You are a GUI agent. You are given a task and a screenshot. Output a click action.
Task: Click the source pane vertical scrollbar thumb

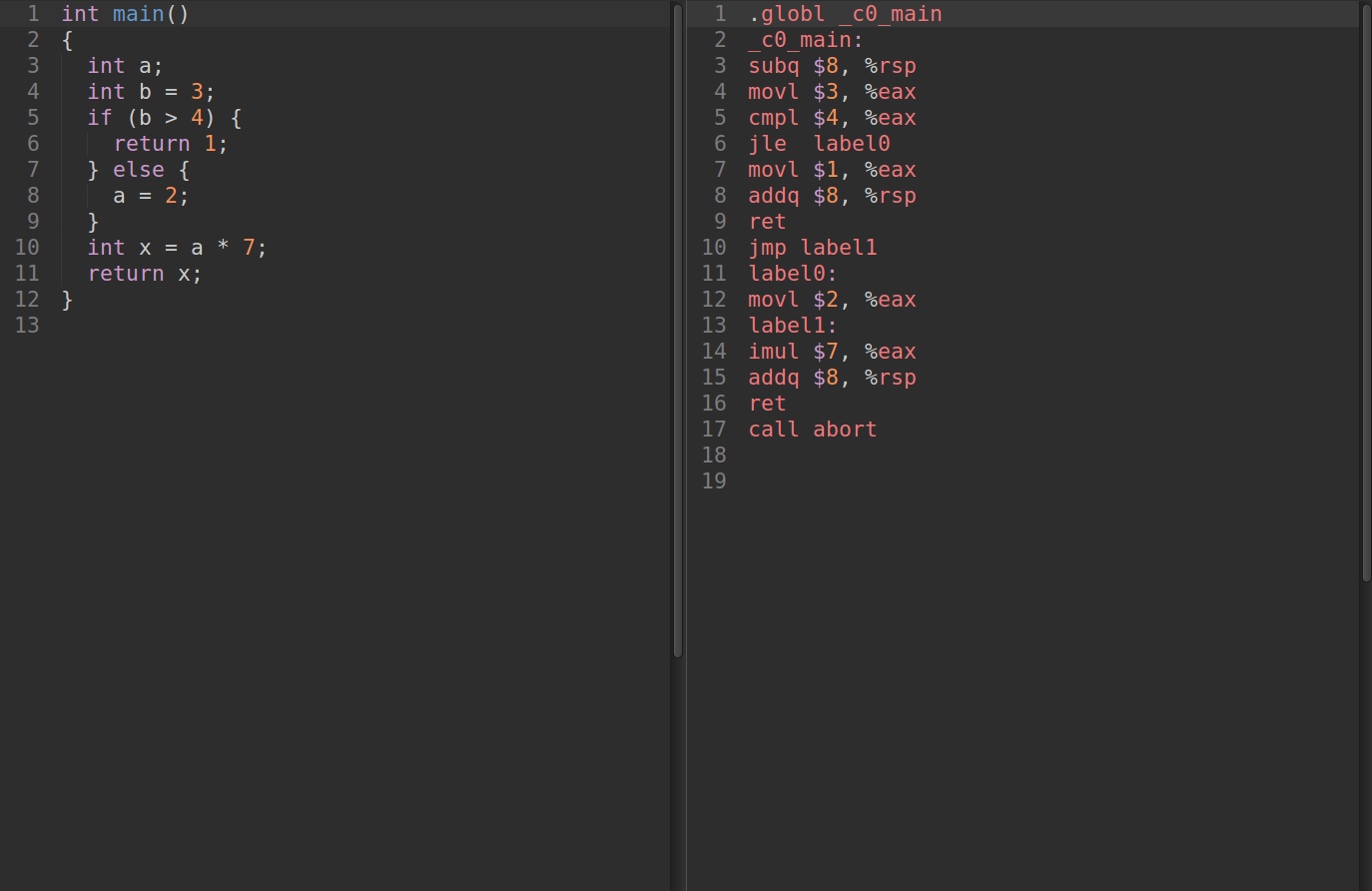coord(678,331)
